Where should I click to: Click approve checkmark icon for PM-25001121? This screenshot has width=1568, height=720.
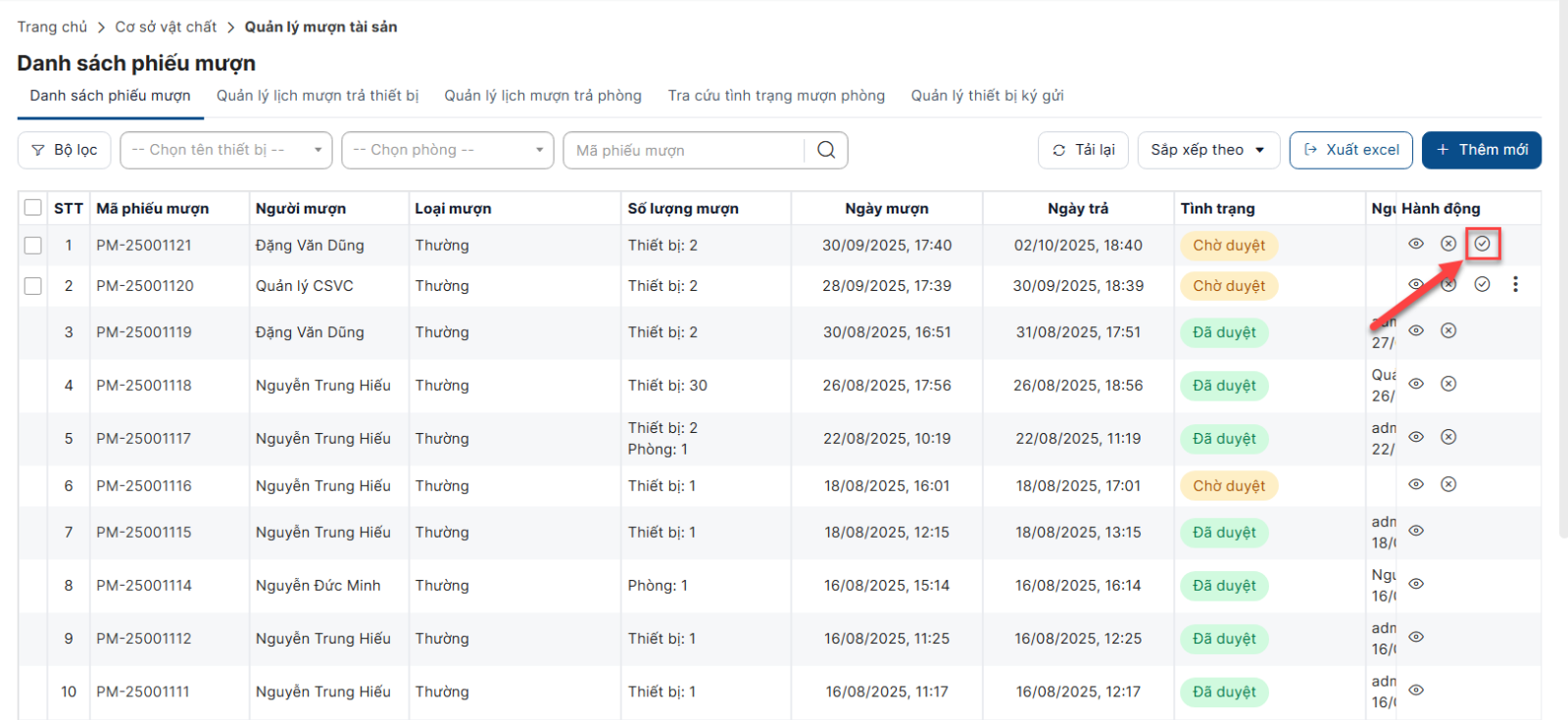pos(1482,244)
